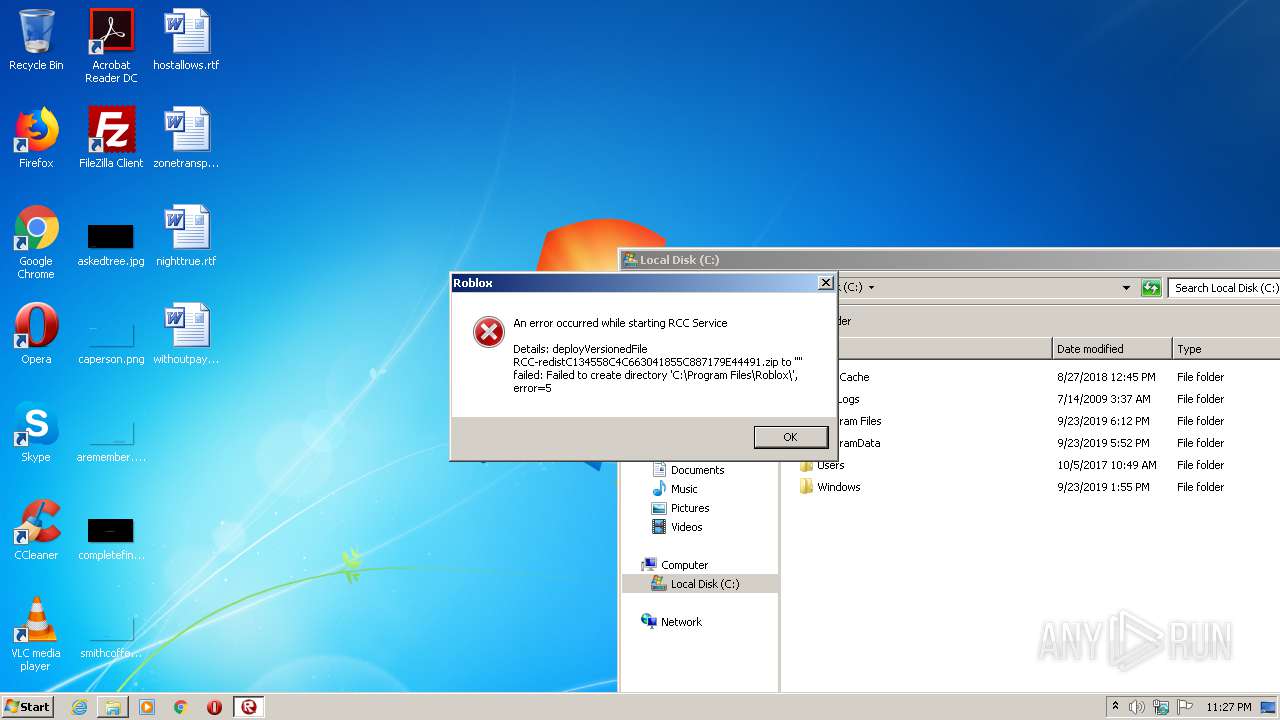The width and height of the screenshot is (1280, 720).
Task: Launch Firefox from the desktop
Action: coord(36,138)
